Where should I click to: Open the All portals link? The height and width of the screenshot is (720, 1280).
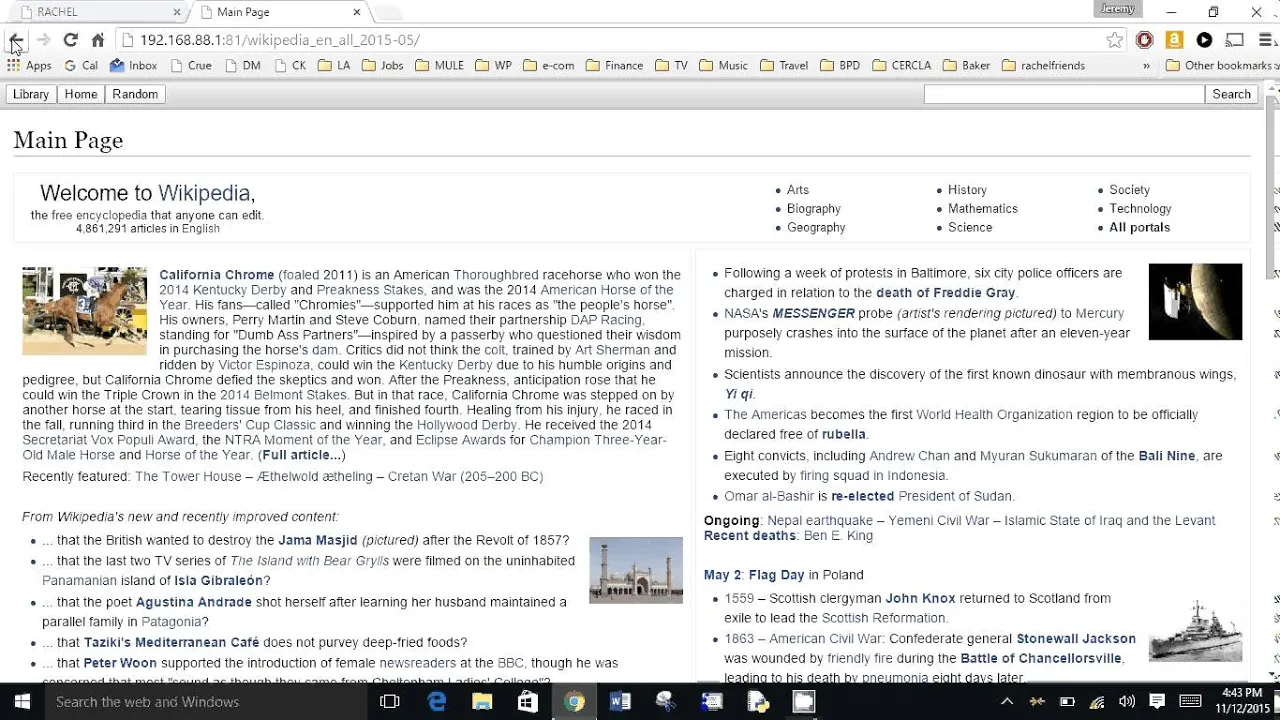tap(1139, 227)
